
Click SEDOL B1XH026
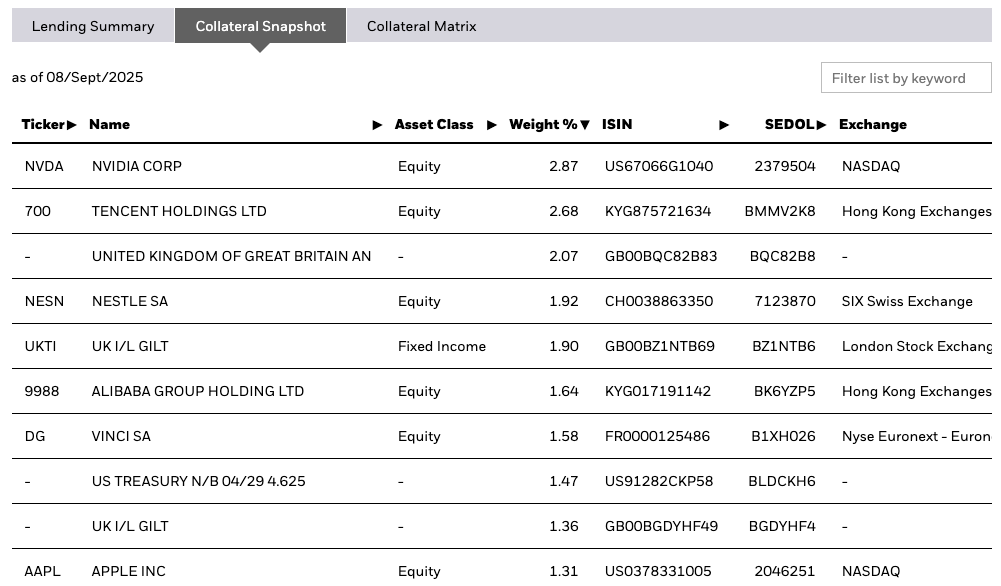(x=783, y=436)
